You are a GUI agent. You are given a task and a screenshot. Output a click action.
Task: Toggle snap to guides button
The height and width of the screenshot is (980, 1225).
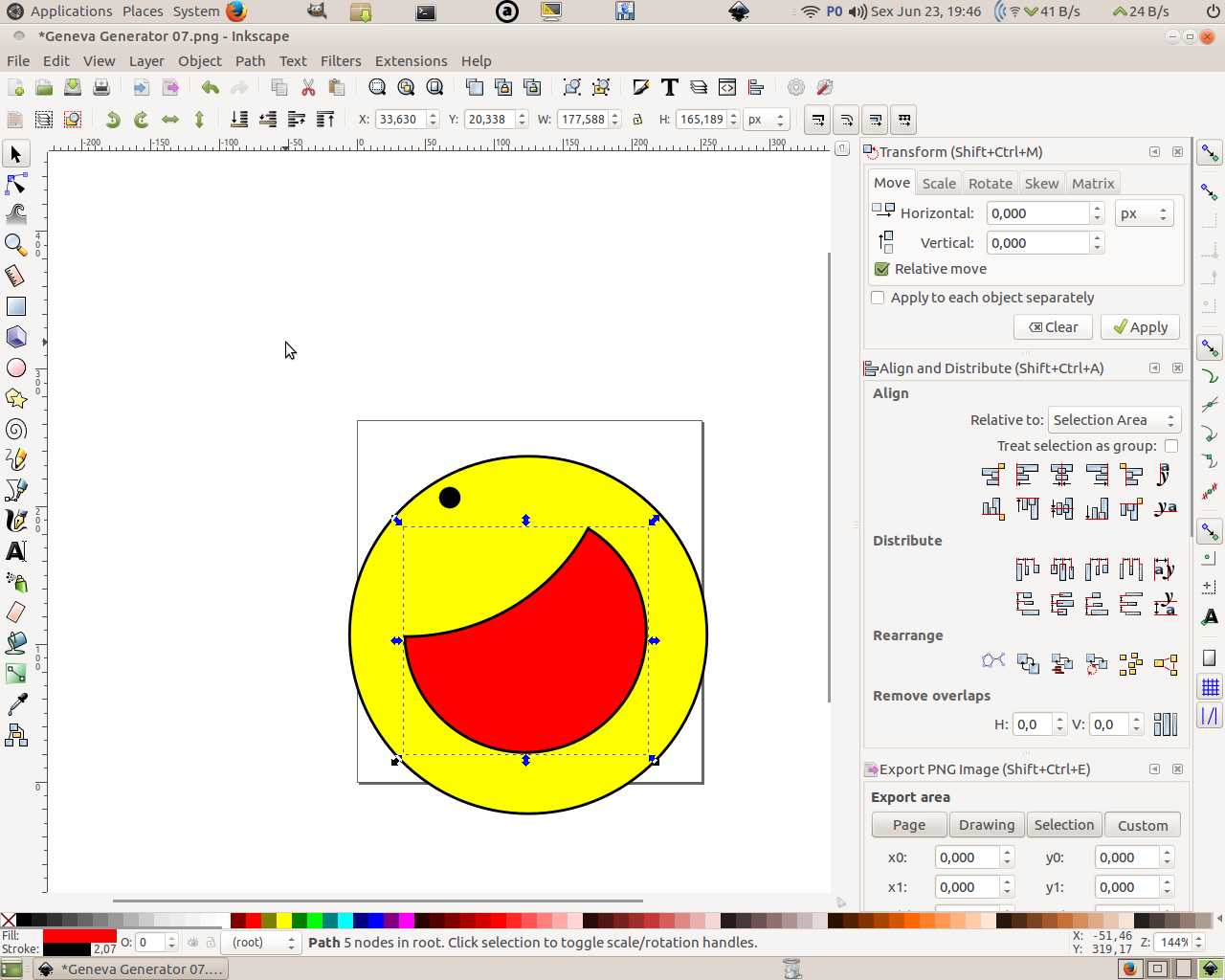tap(1210, 715)
